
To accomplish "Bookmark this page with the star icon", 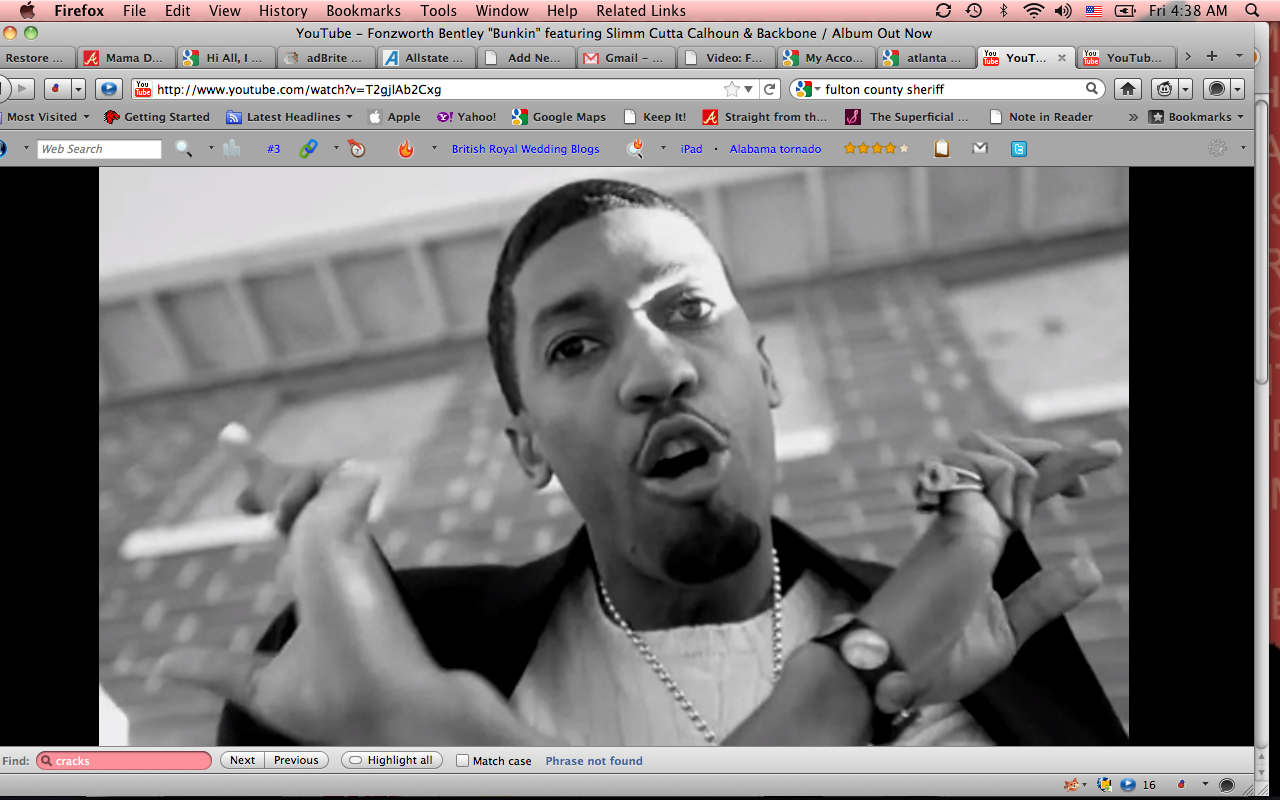I will (732, 89).
